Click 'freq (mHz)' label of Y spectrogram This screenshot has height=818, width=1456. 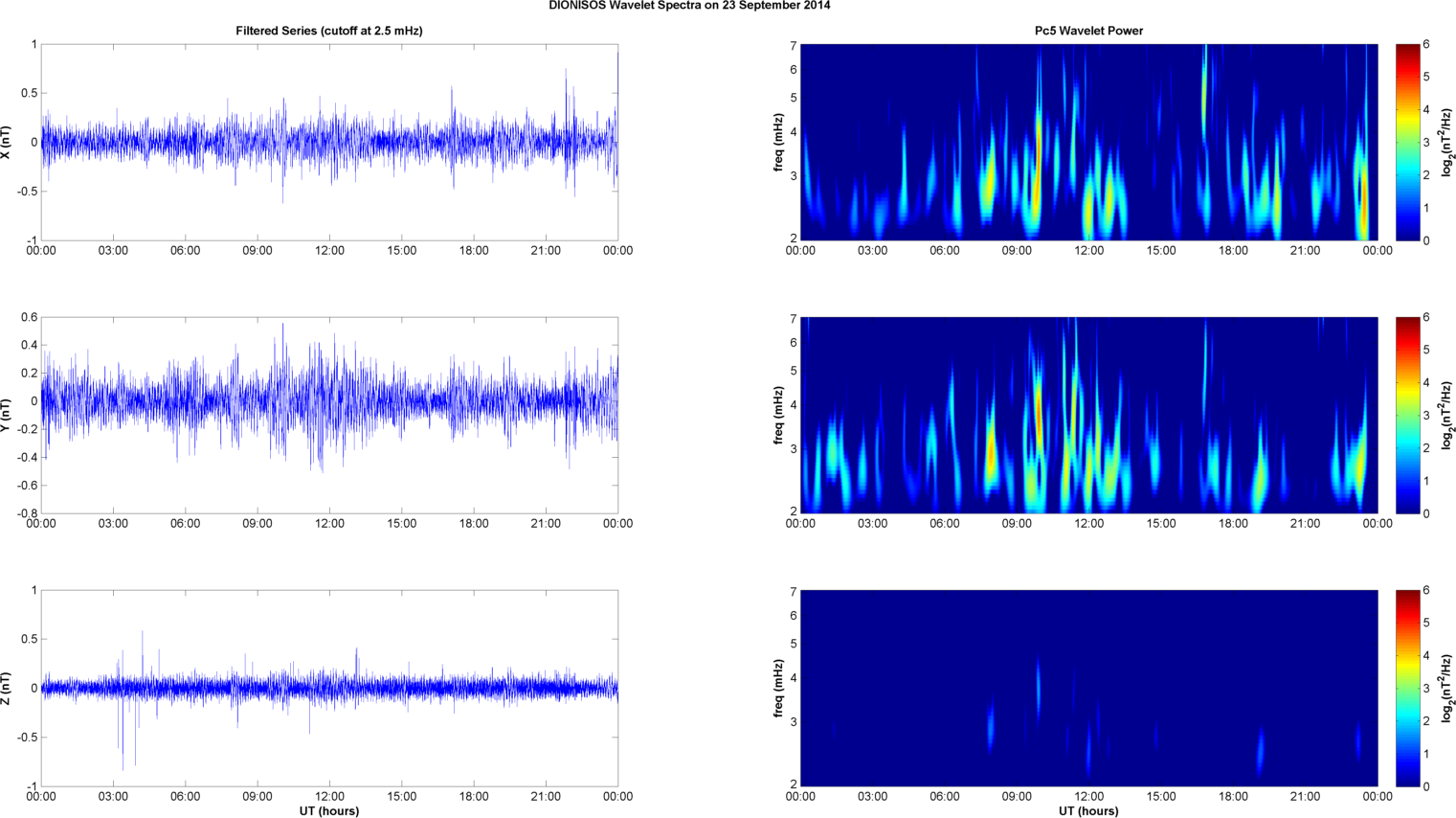coord(779,416)
